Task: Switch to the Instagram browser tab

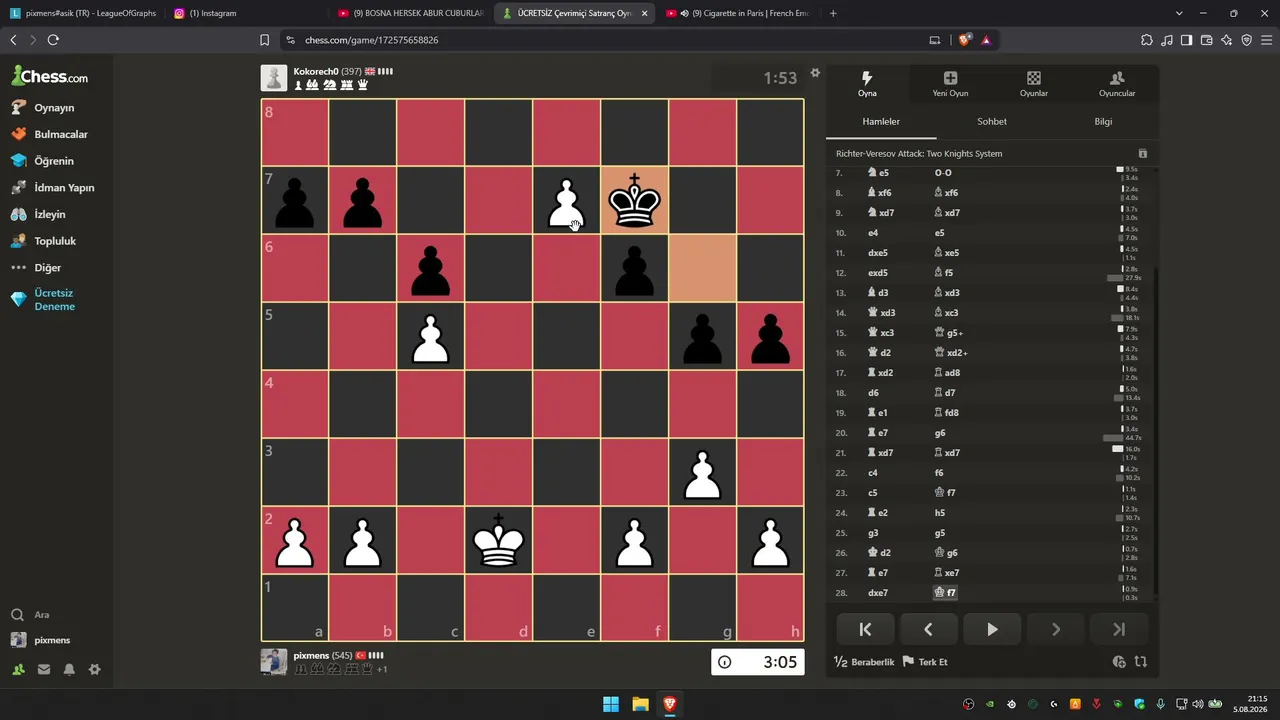Action: 246,13
